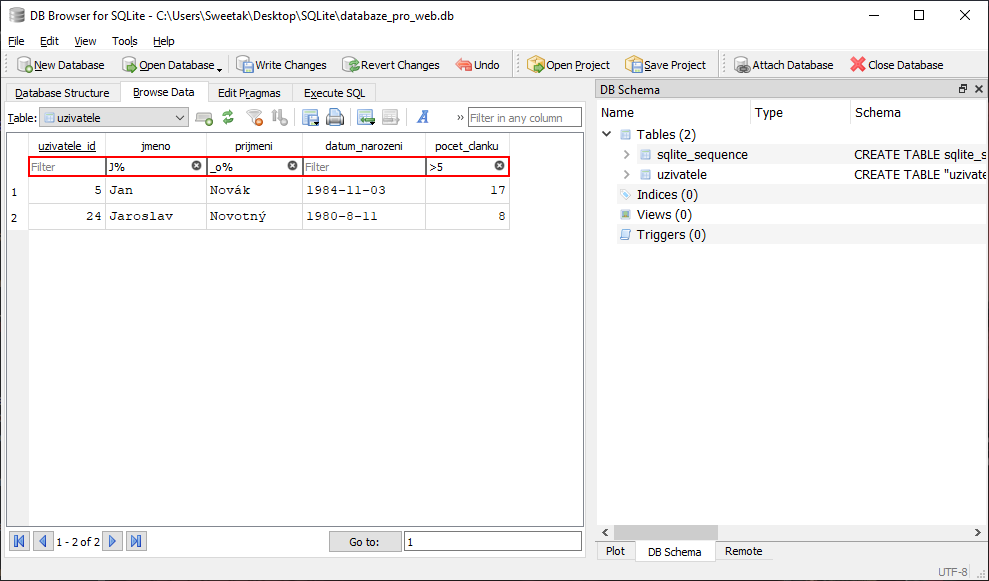Click the format text italic A icon

click(x=423, y=117)
